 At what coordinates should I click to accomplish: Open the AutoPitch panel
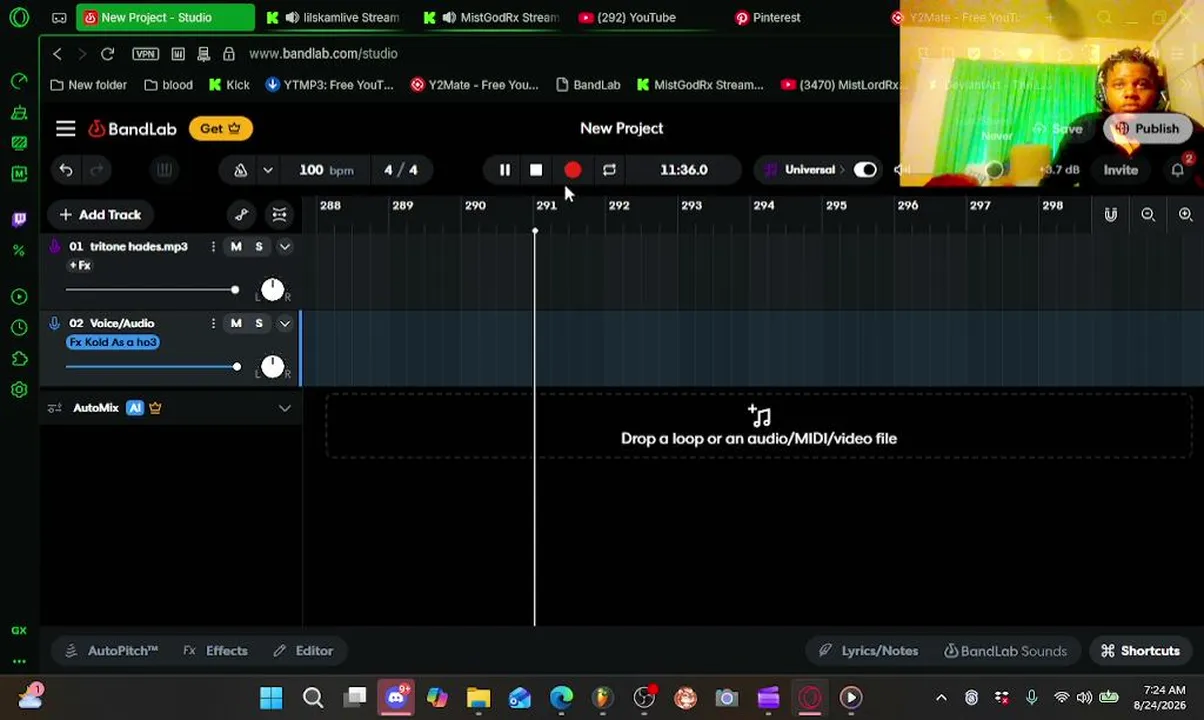111,651
